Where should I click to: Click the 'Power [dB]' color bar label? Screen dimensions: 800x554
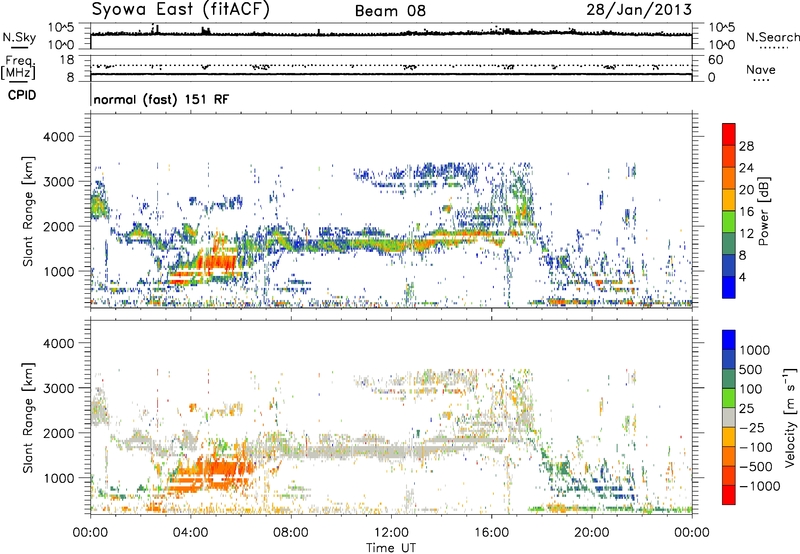pos(763,211)
